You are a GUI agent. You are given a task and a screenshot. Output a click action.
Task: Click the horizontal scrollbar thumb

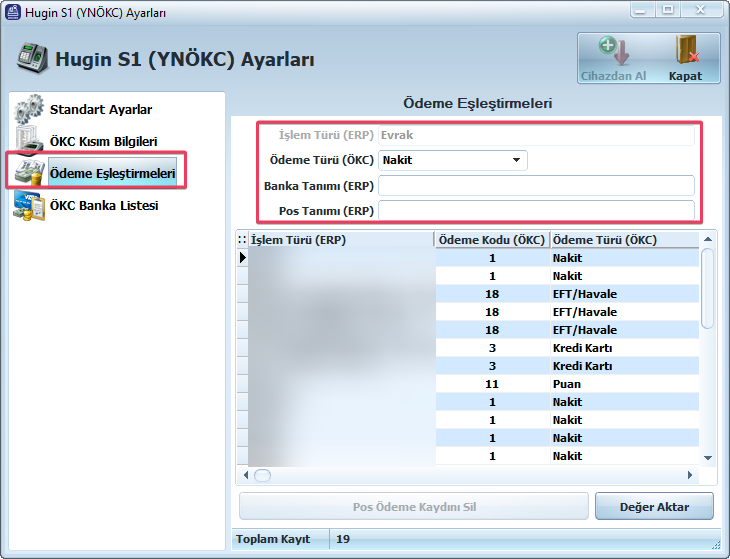tap(263, 475)
